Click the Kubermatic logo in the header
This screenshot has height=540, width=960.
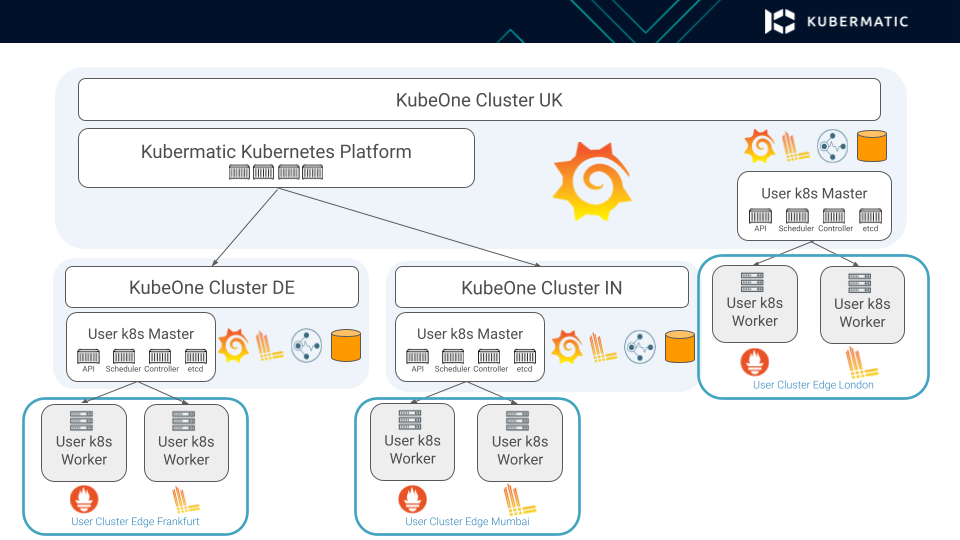(x=836, y=21)
